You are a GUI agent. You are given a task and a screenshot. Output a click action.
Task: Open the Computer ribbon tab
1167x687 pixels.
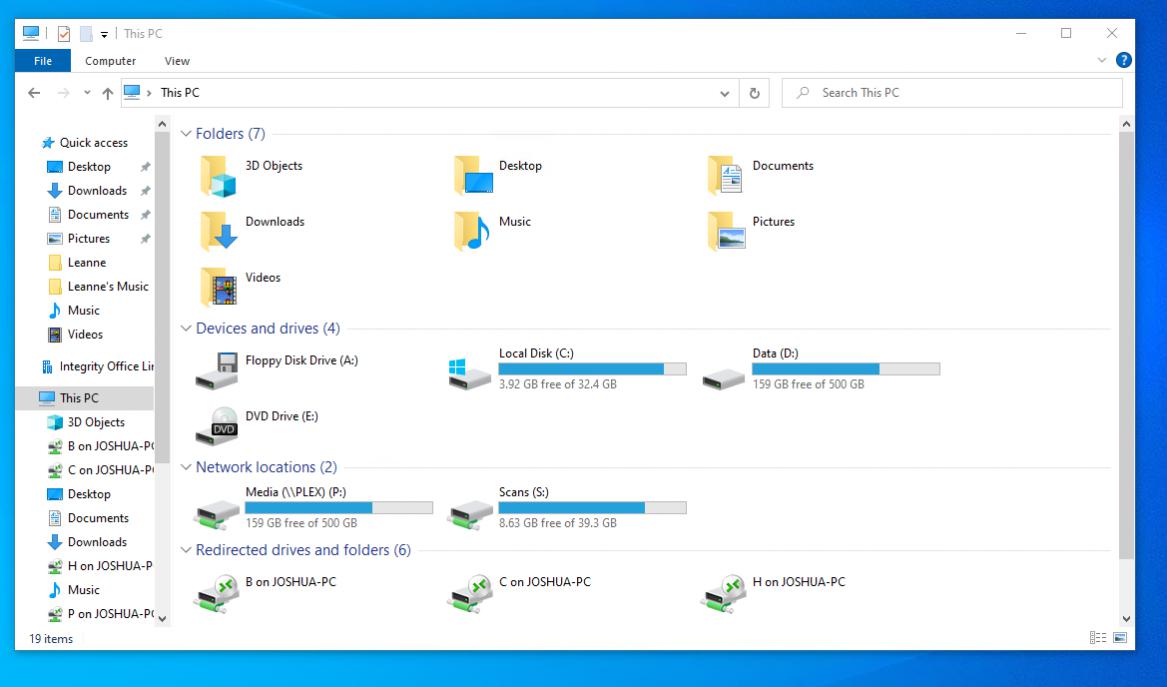[x=110, y=61]
